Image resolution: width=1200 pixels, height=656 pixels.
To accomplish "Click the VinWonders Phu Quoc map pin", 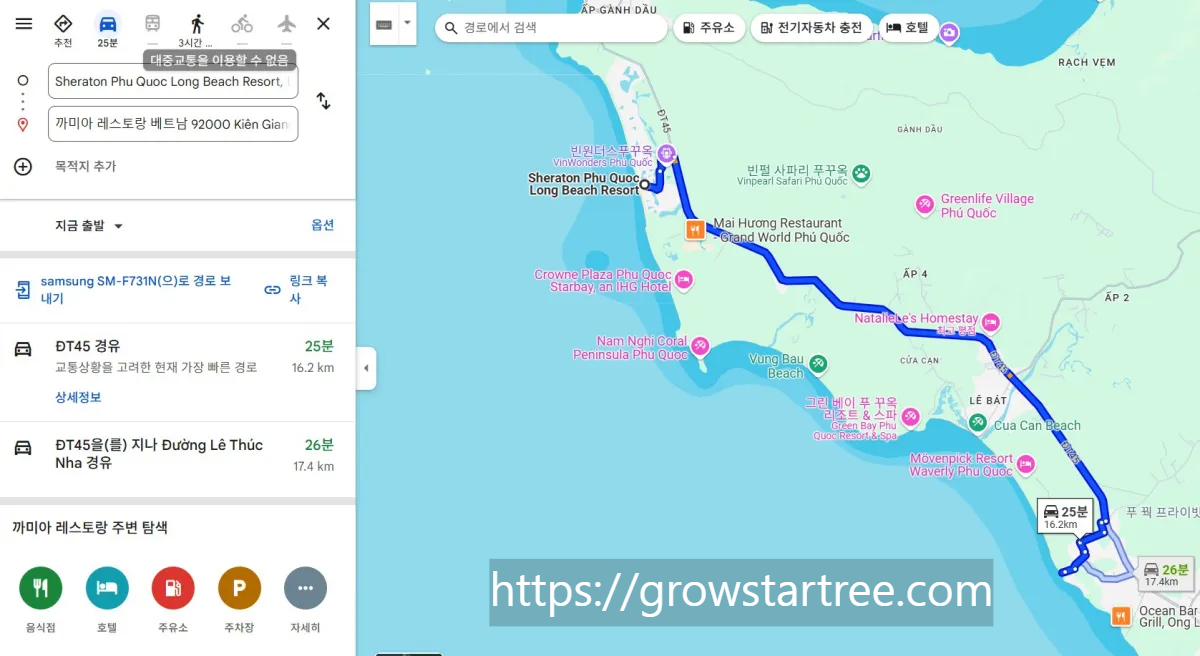I will click(666, 153).
